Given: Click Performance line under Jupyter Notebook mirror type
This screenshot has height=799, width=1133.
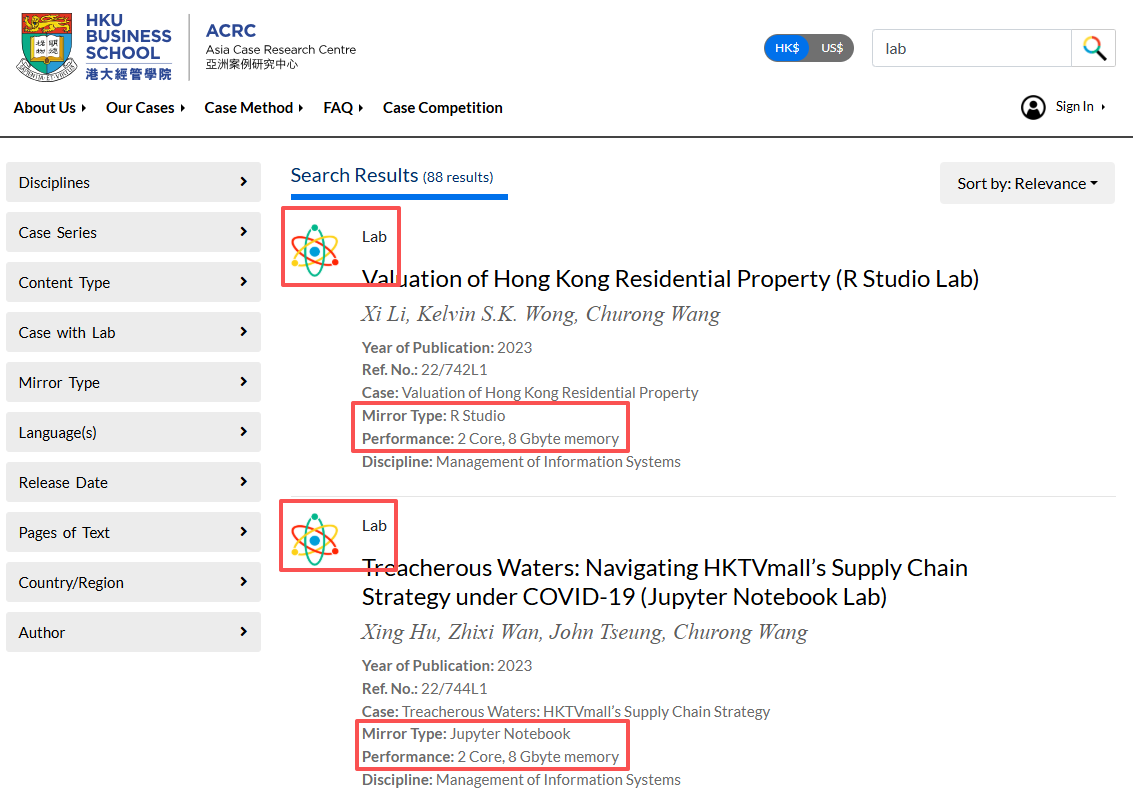Looking at the screenshot, I should pyautogui.click(x=491, y=757).
